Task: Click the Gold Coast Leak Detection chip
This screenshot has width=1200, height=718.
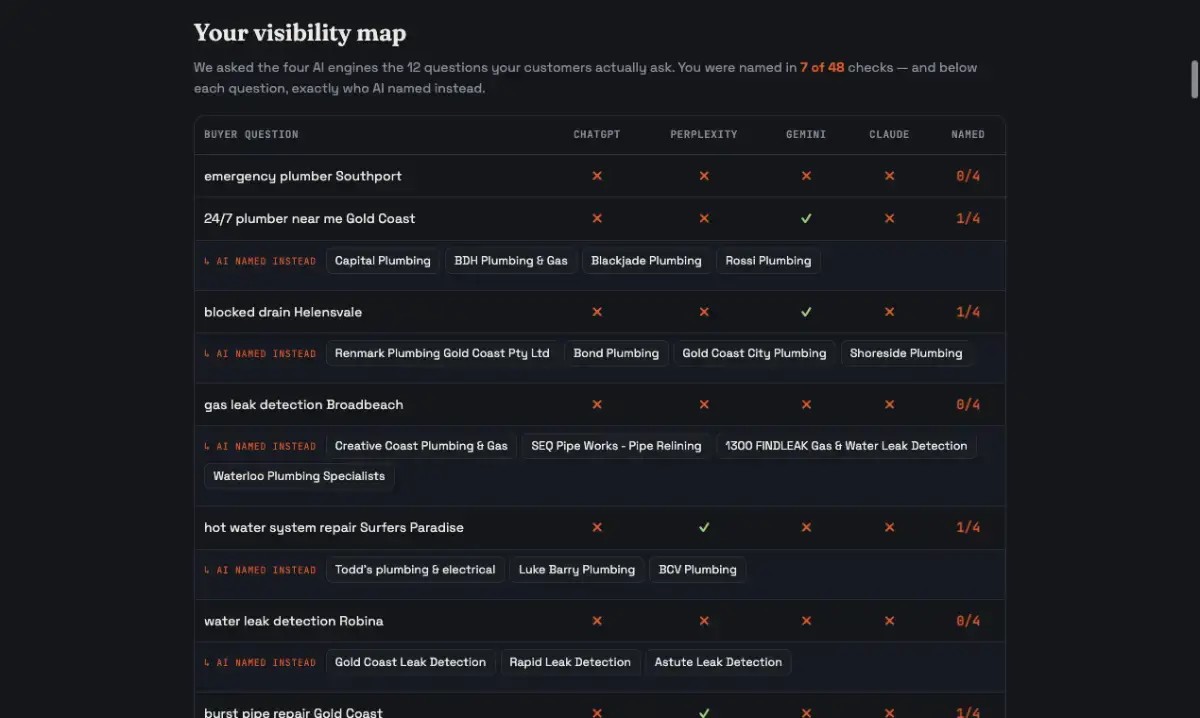Action: click(x=410, y=662)
